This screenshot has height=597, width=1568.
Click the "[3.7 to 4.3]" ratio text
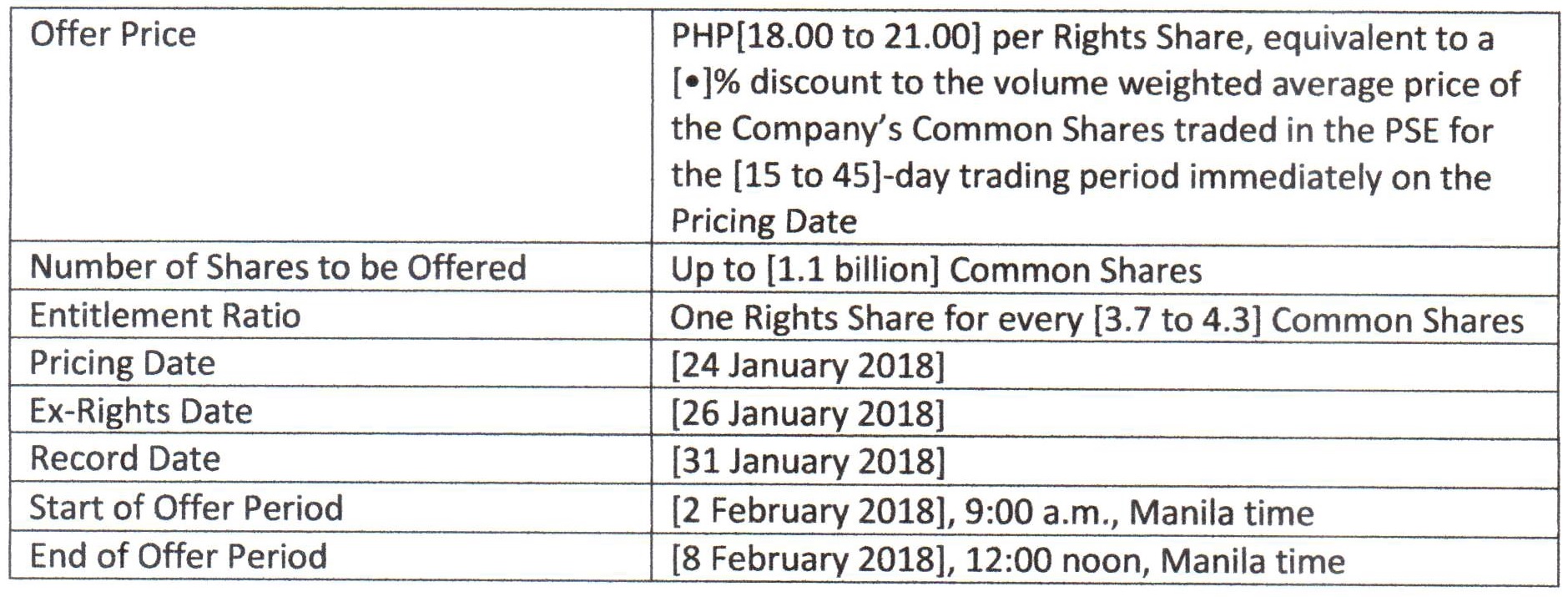pyautogui.click(x=1177, y=320)
